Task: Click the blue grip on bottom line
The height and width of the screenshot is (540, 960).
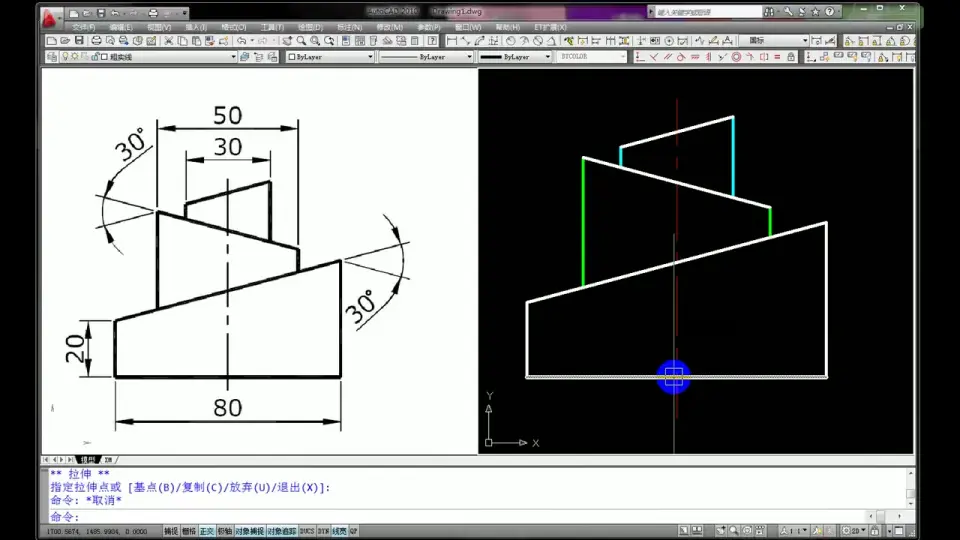Action: (673, 377)
